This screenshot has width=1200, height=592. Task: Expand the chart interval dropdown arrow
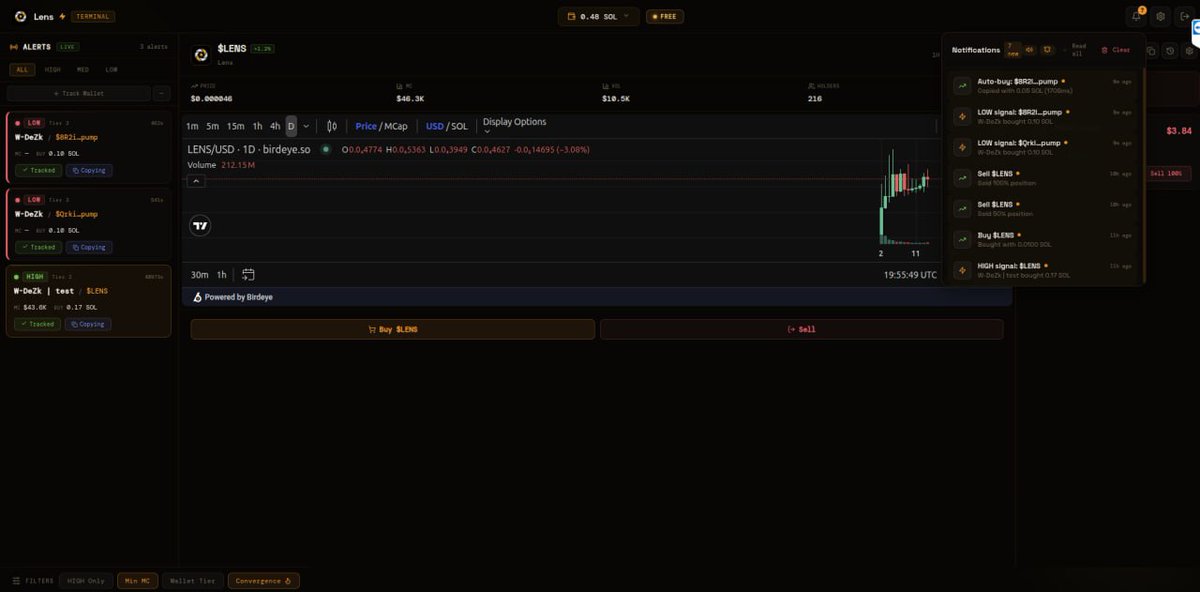click(x=306, y=126)
